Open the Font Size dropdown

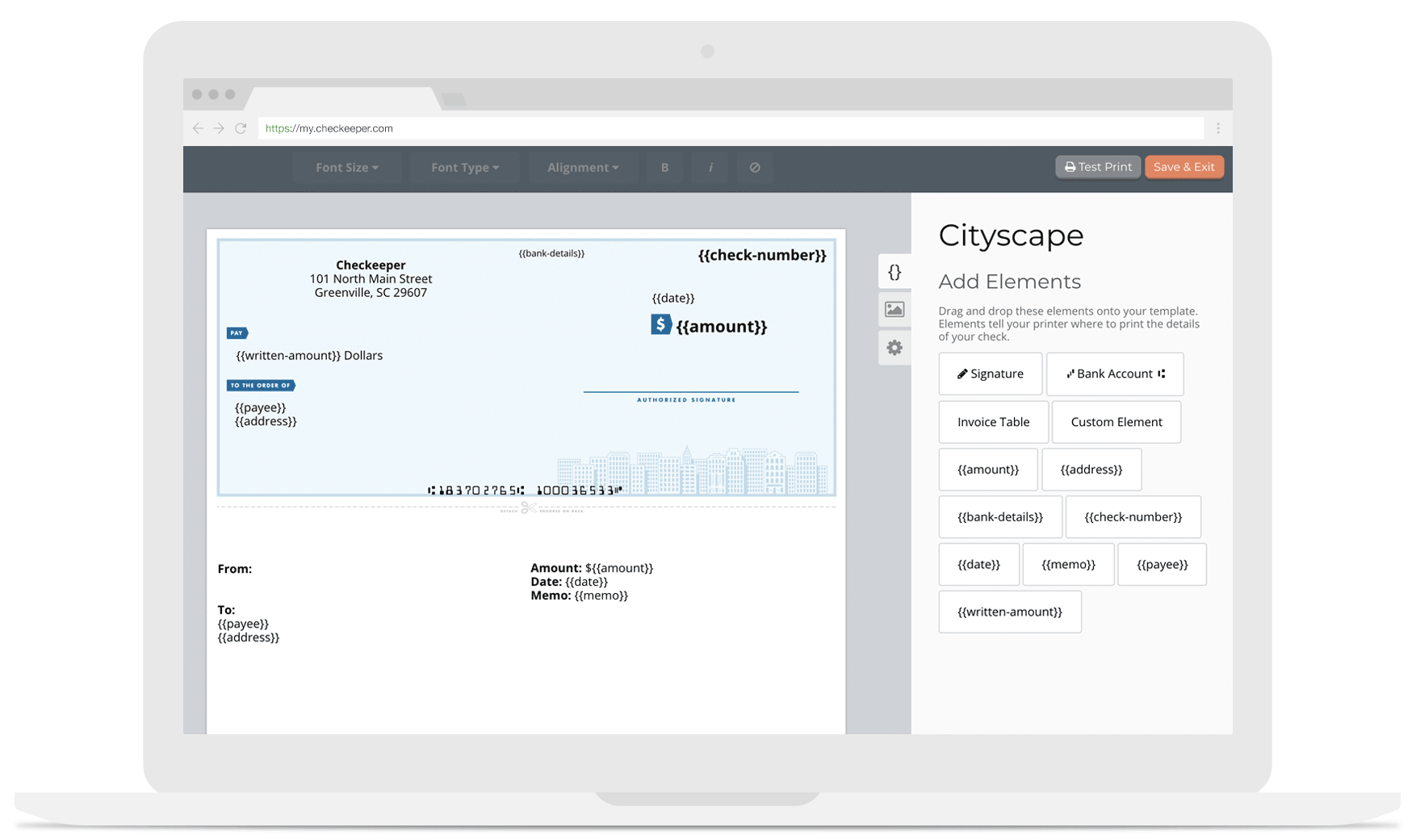347,167
